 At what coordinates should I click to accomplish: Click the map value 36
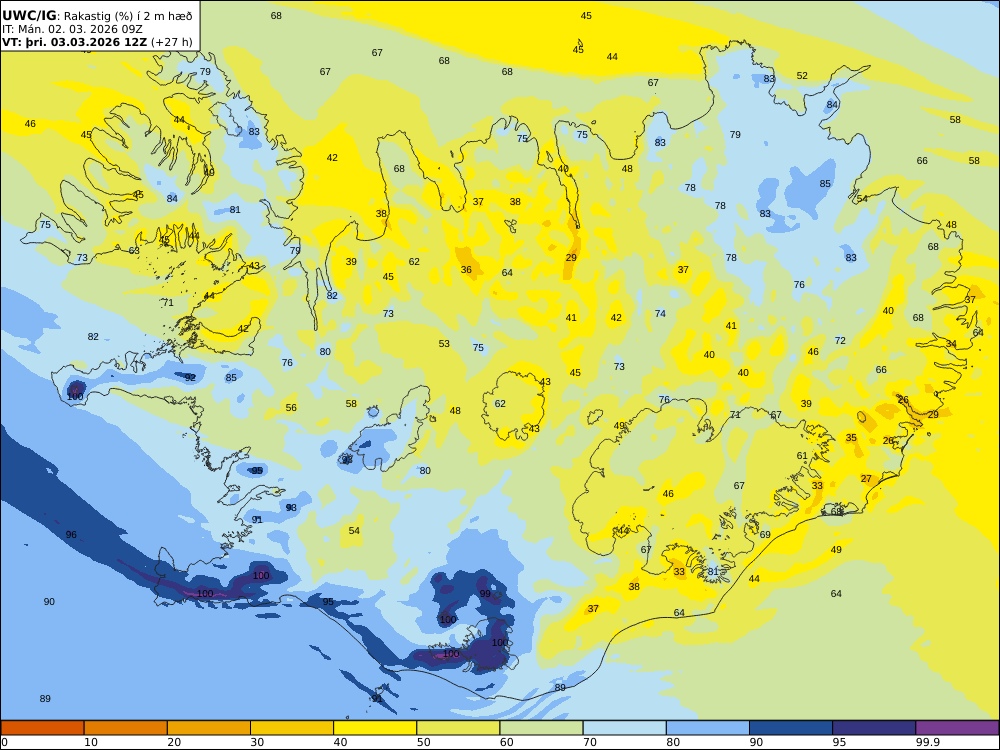coord(466,270)
